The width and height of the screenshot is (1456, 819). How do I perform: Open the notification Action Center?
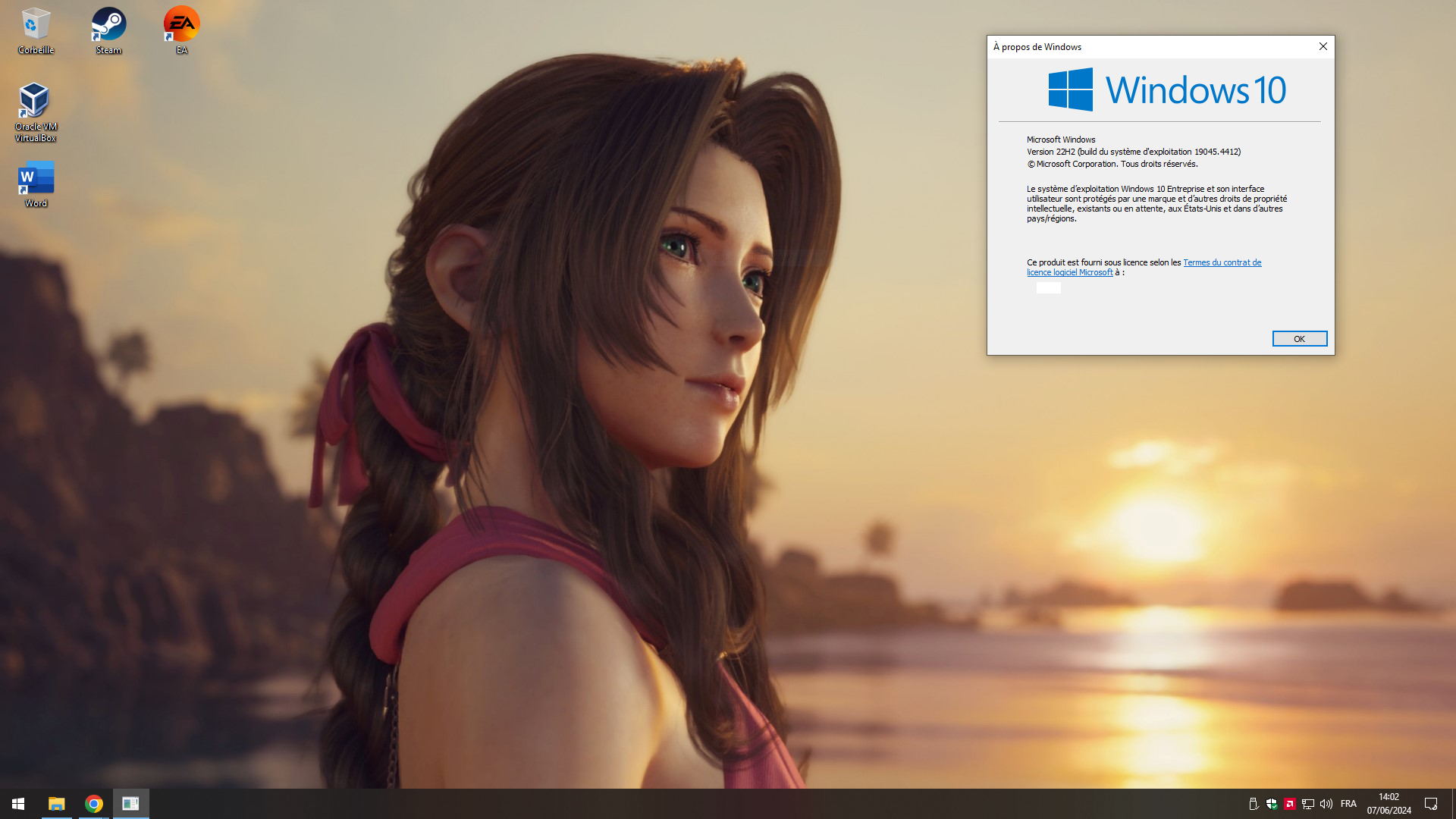click(x=1431, y=804)
